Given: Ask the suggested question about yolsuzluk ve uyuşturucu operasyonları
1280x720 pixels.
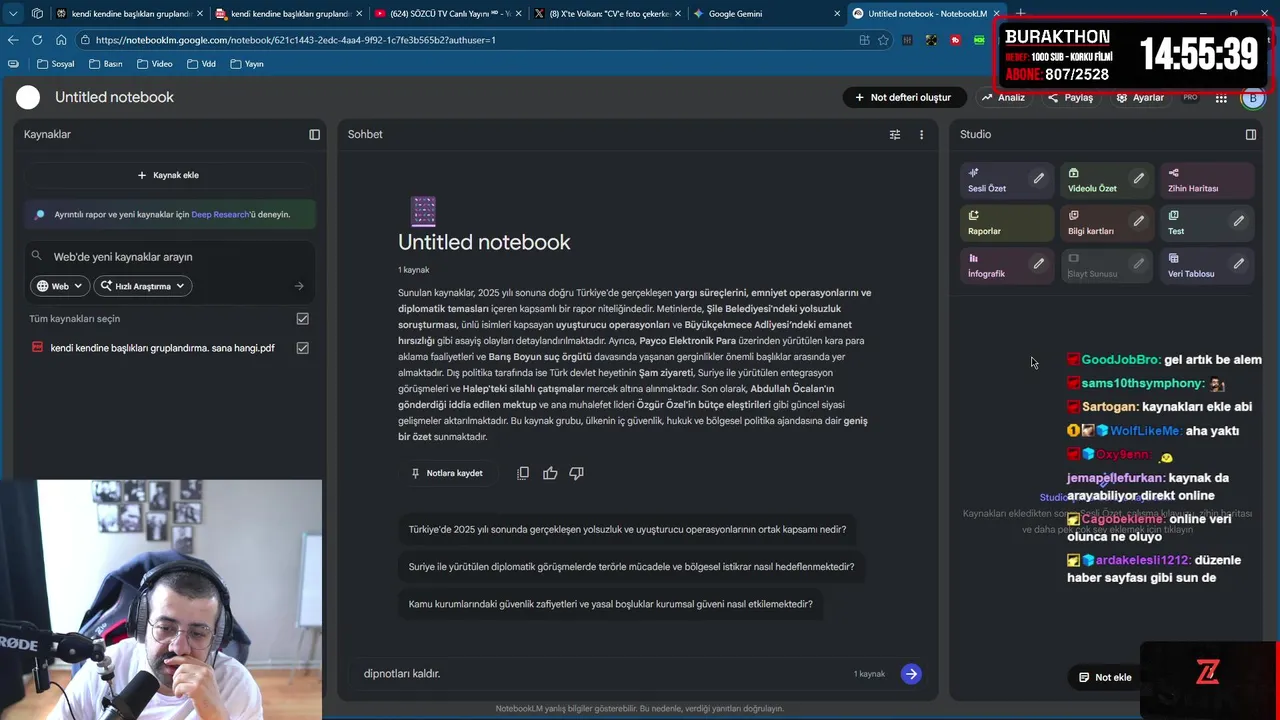Looking at the screenshot, I should tap(627, 529).
